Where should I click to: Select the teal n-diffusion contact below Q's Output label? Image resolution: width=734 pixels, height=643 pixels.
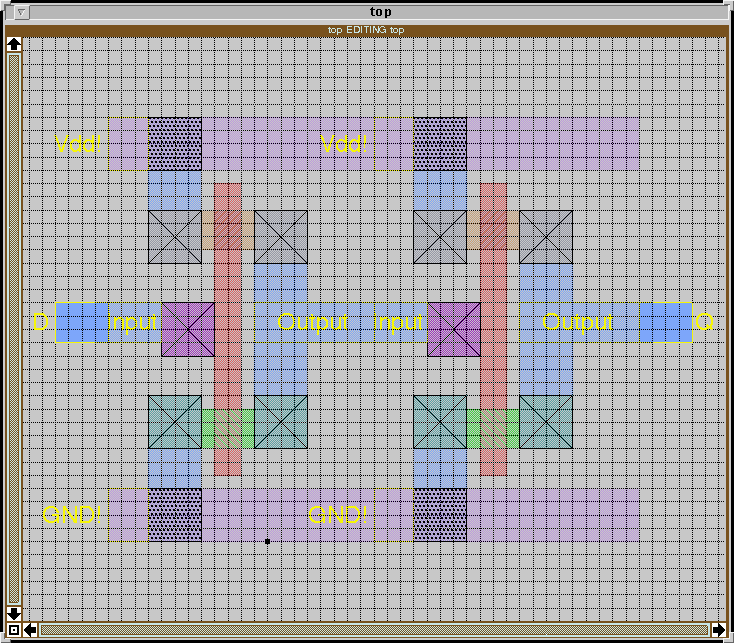546,422
